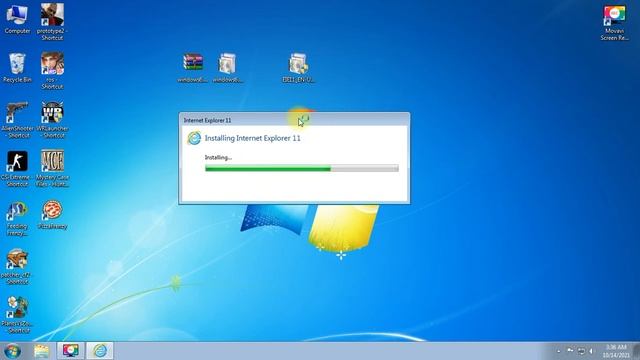Switch to Movavi Screen Recorder taskbar button
The width and height of the screenshot is (640, 360).
tap(71, 351)
